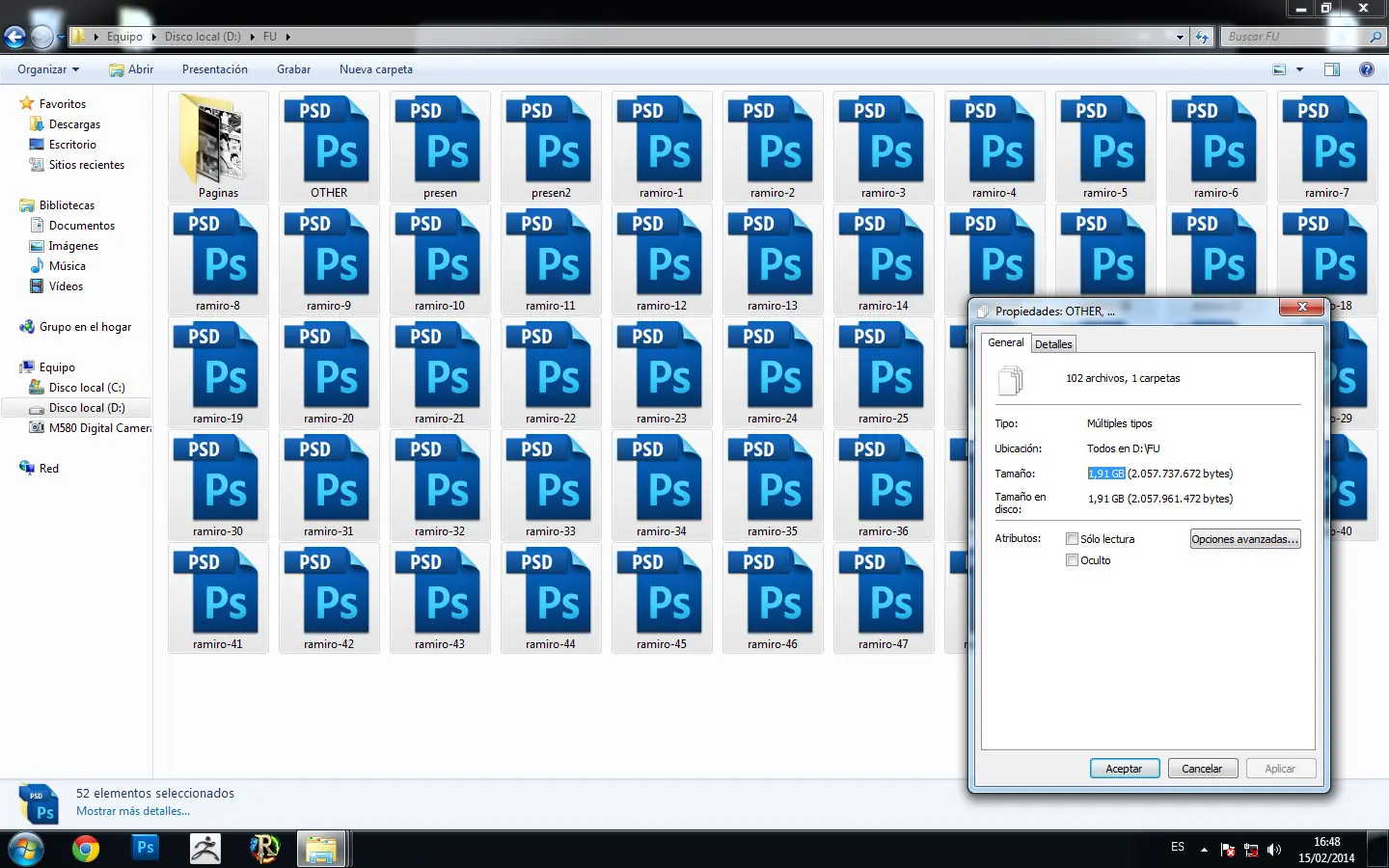Open the view options dropdown arrow
The image size is (1389, 868).
1300,69
